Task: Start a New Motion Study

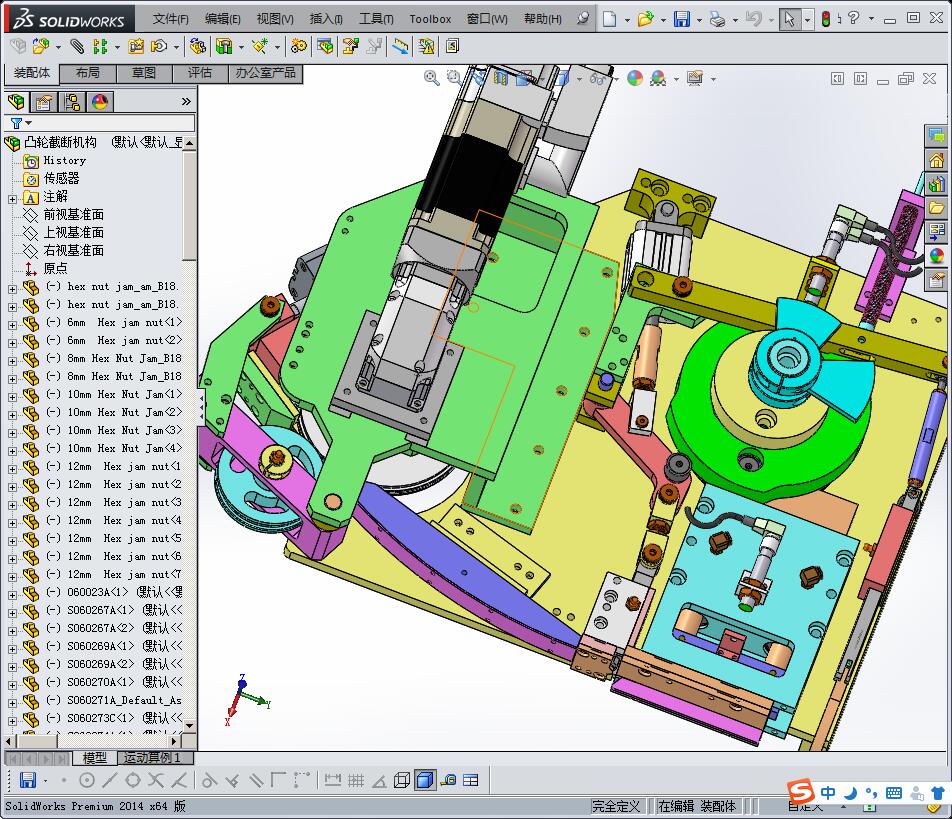Action: 298,46
